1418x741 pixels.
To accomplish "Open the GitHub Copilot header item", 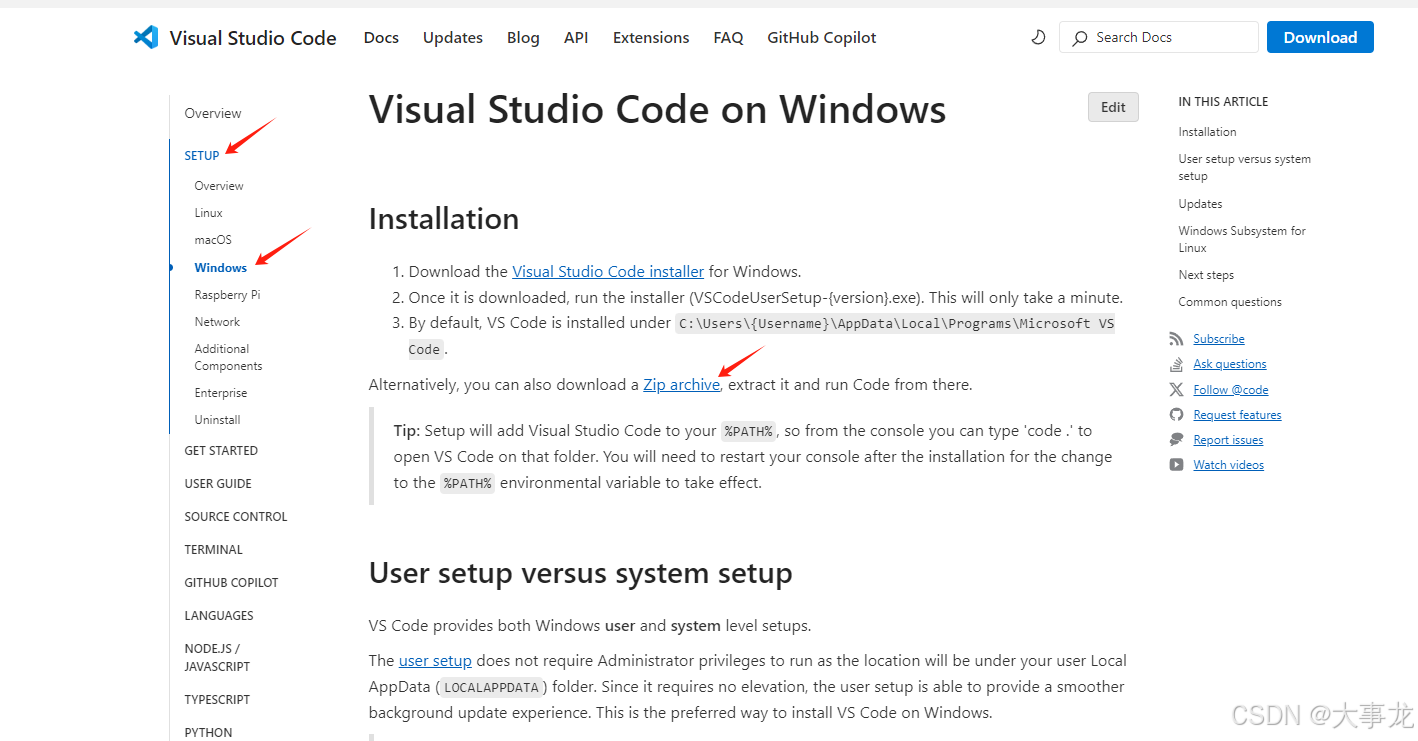I will (822, 38).
